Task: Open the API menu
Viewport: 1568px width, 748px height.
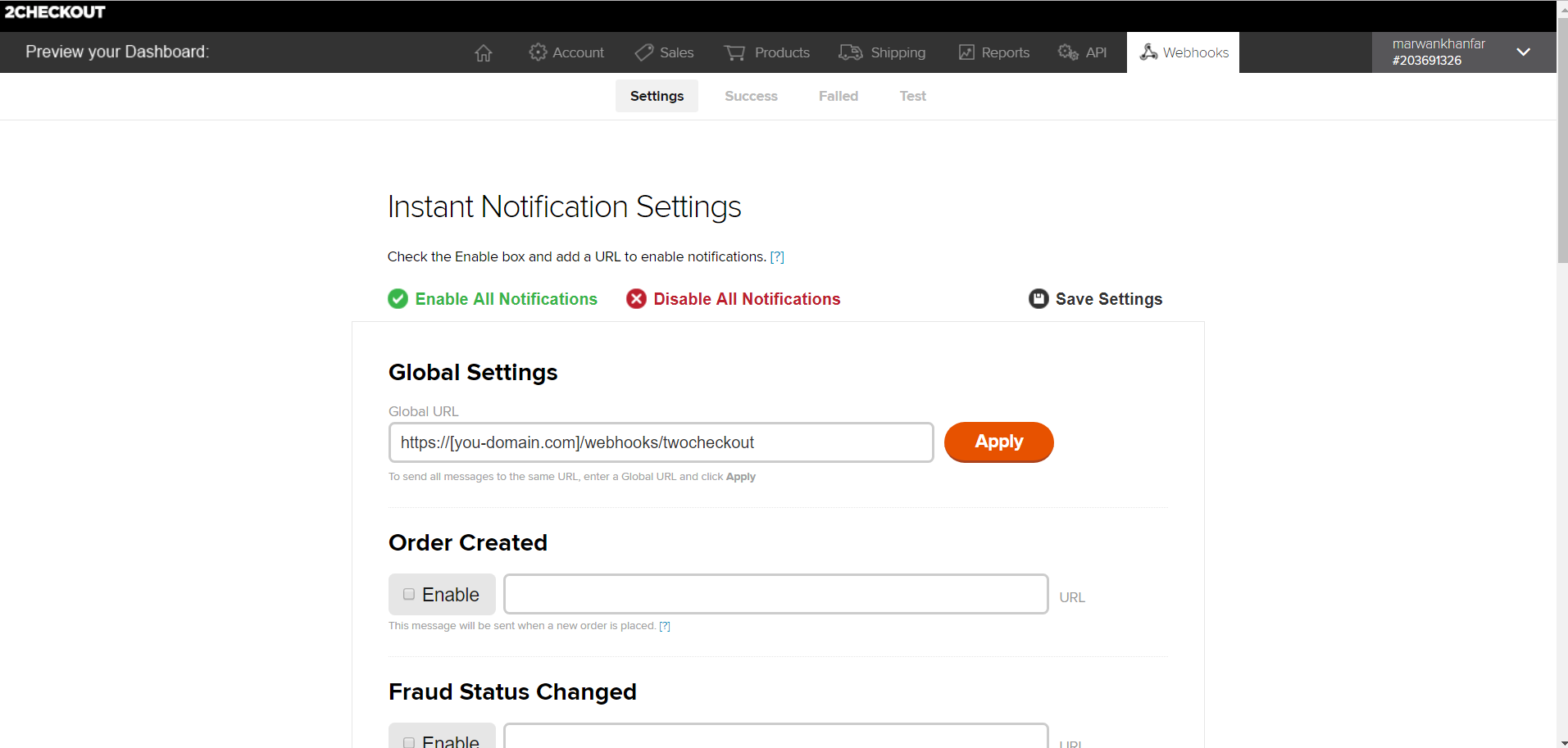Action: coord(1083,52)
